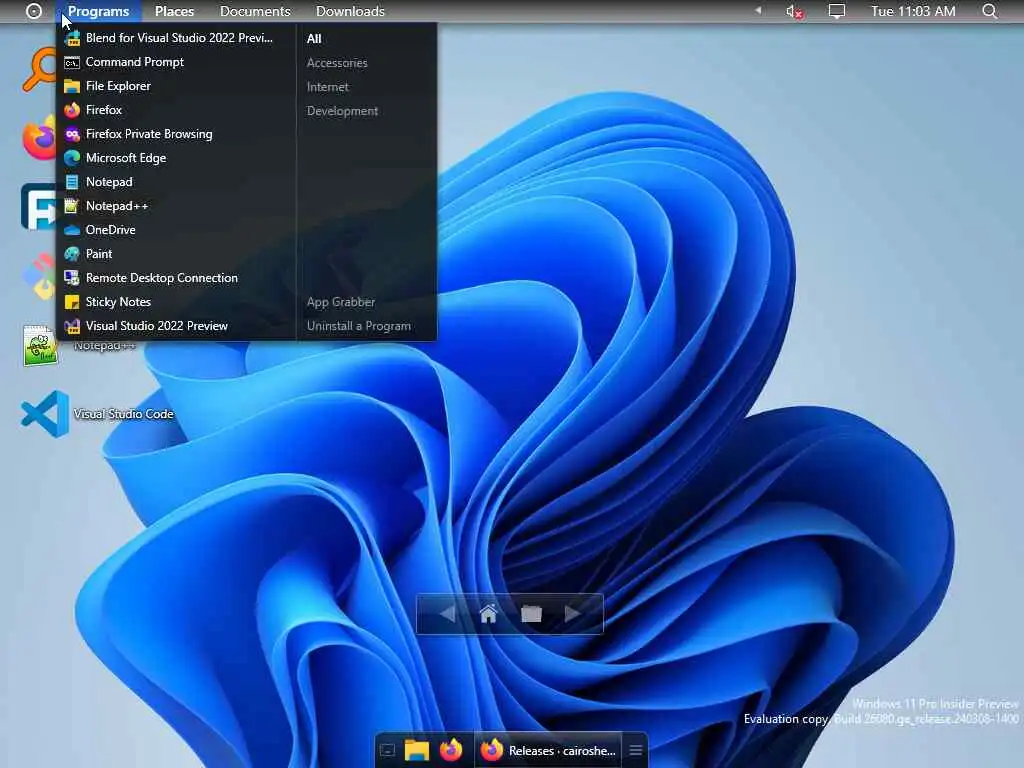This screenshot has width=1024, height=768.
Task: Click the Notepad++ text in menu
Action: click(117, 206)
